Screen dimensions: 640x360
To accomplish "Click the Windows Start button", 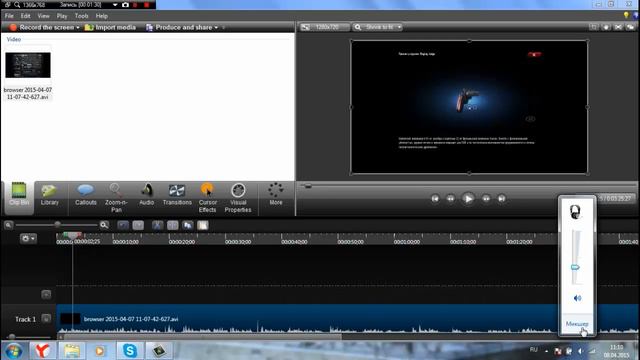I will click(13, 351).
